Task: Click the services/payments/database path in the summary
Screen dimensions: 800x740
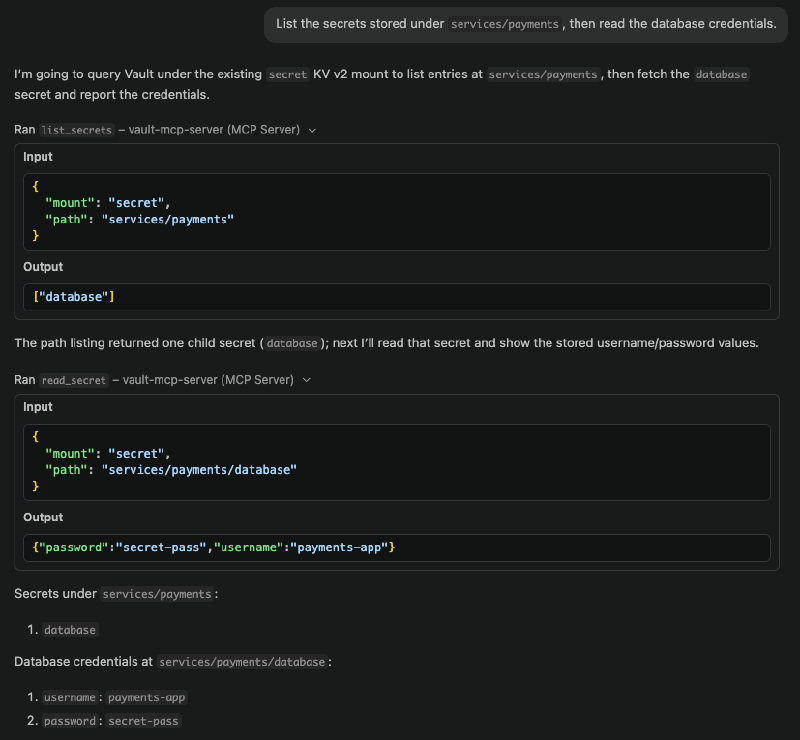Action: [x=242, y=662]
